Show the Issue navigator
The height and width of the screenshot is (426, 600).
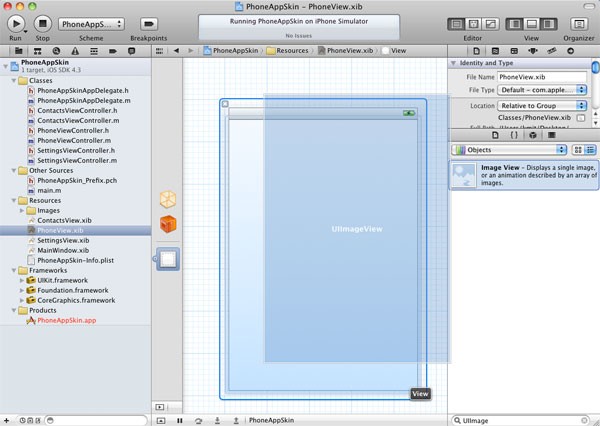75,51
